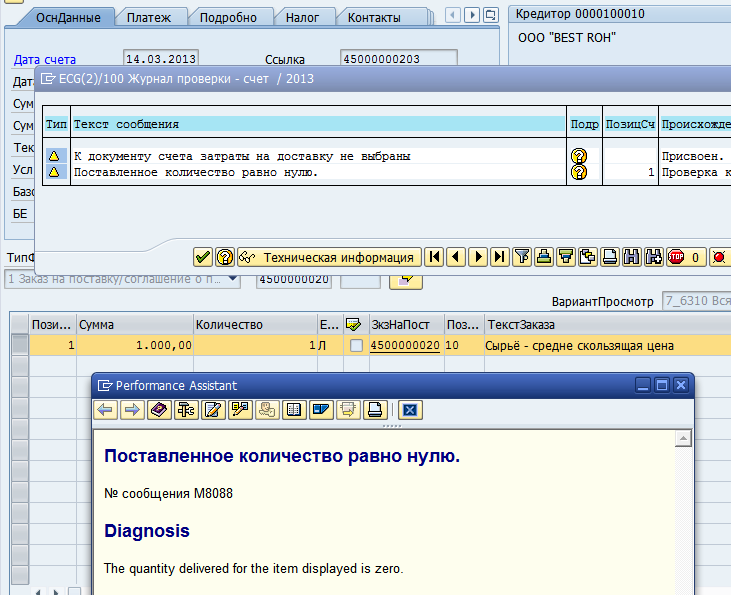
Task: Select all rows via table corner selector
Action: (x=19, y=325)
